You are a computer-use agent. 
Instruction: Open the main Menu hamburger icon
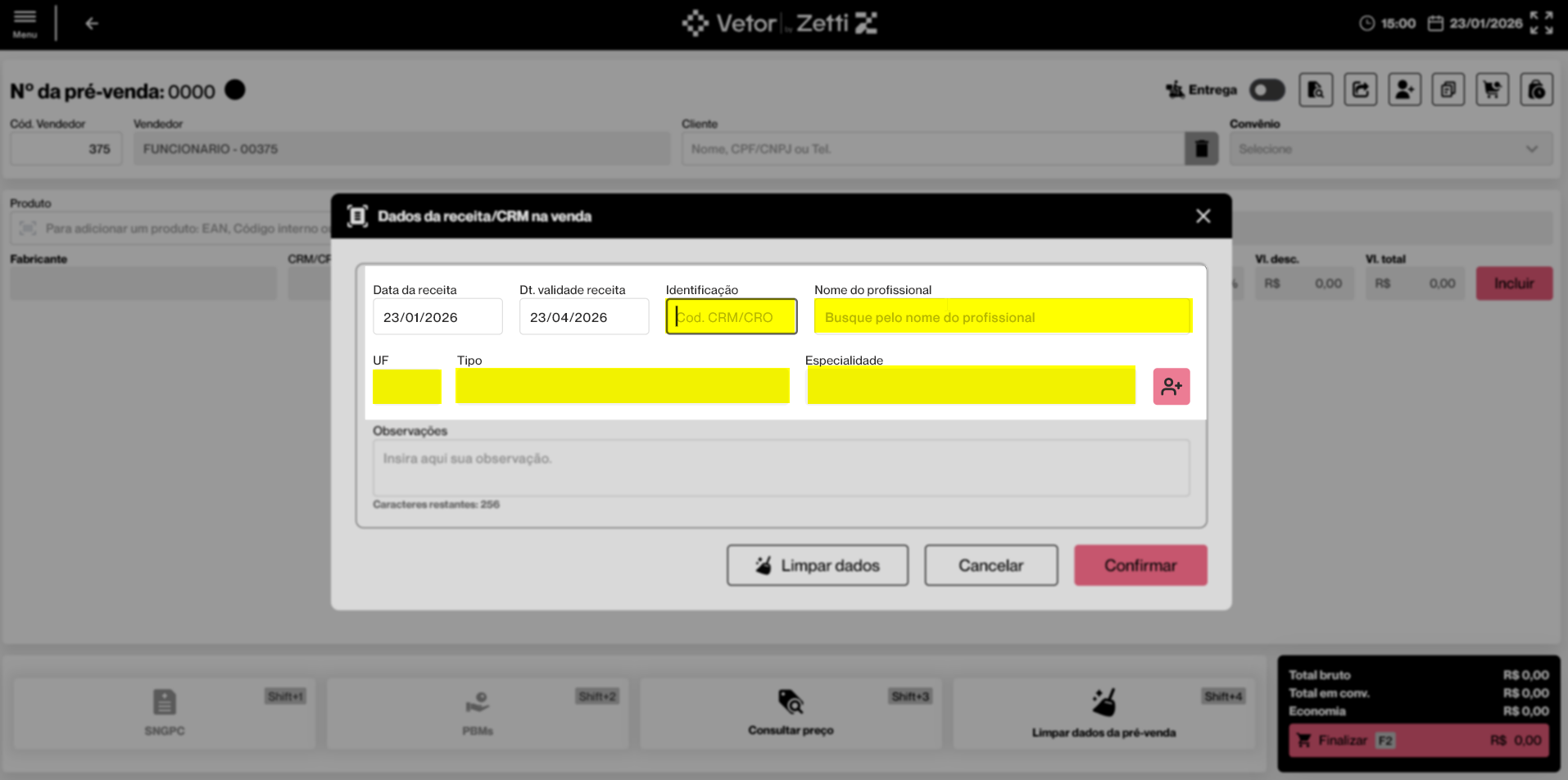tap(25, 23)
